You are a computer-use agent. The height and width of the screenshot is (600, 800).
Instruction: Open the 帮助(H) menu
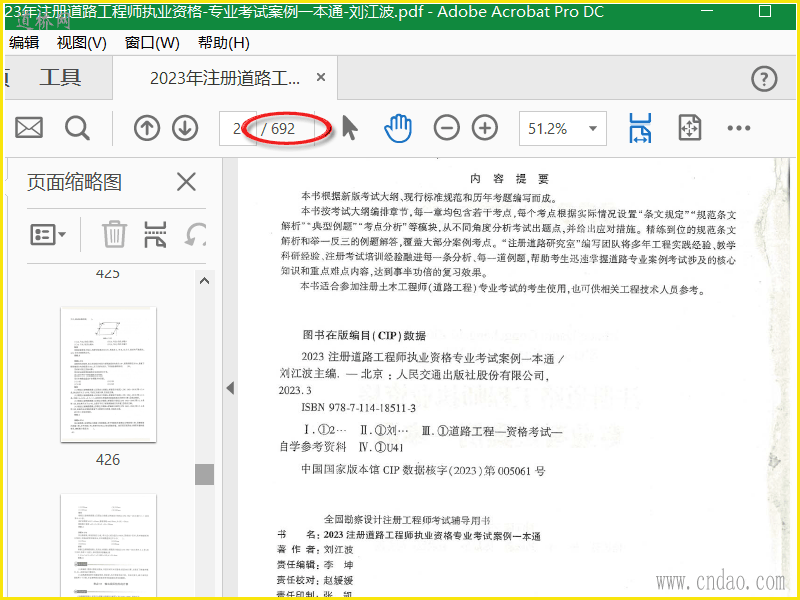coord(223,43)
